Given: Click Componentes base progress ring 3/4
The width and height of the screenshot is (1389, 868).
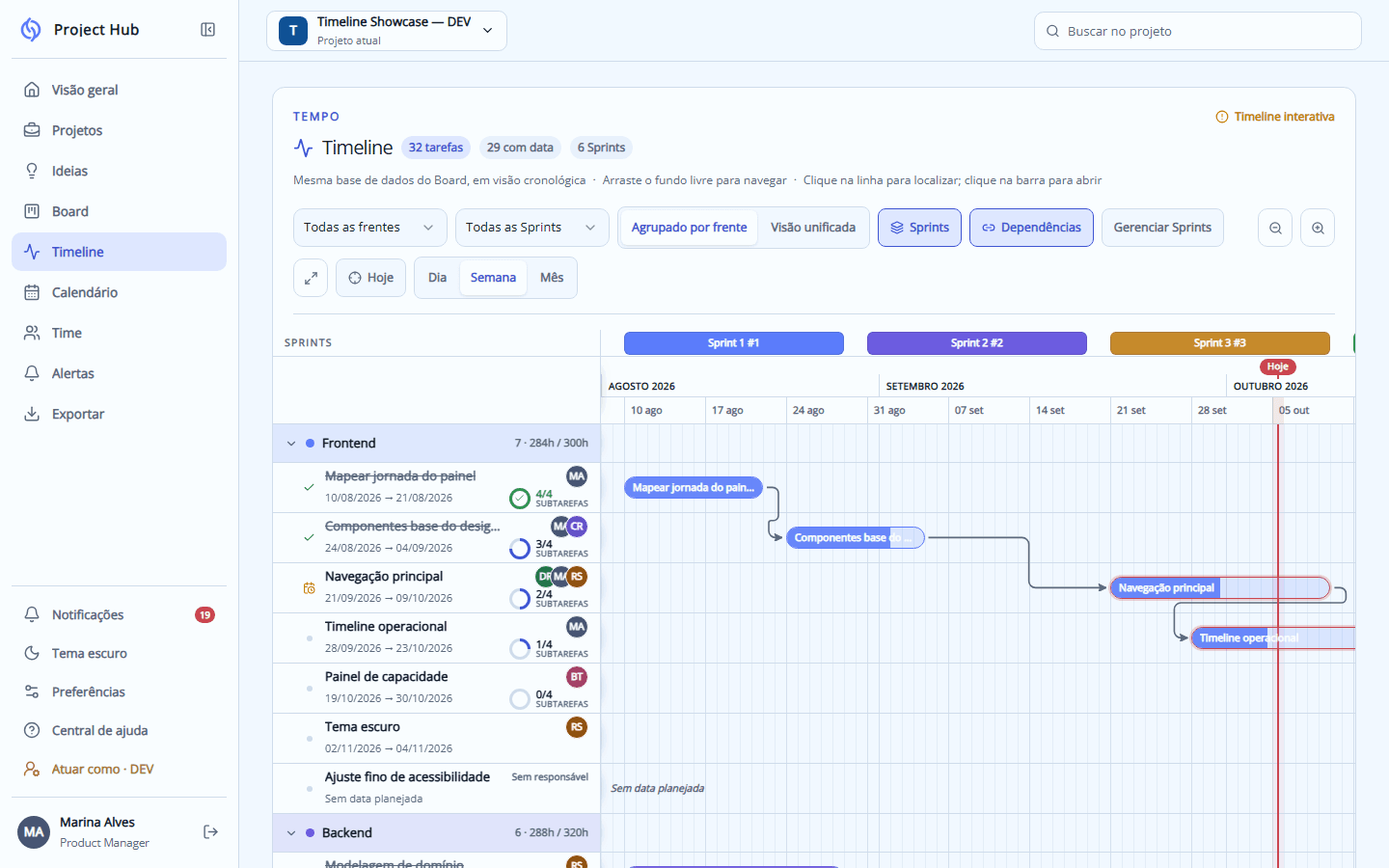Looking at the screenshot, I should tap(520, 548).
